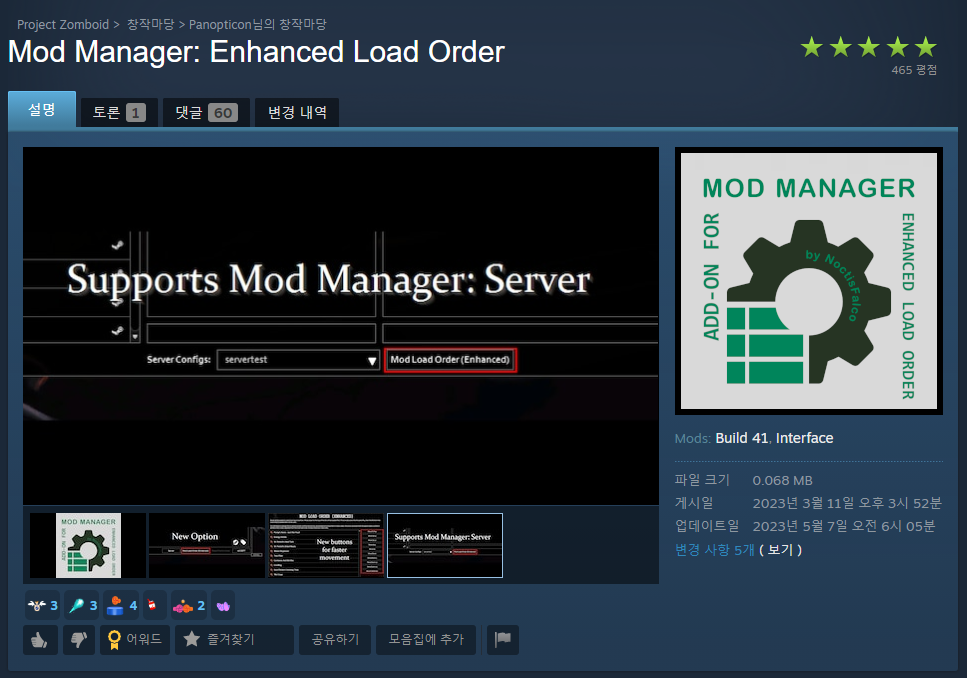This screenshot has width=967, height=678.
Task: Click the large Mod Manager preview image
Action: pyautogui.click(x=809, y=281)
